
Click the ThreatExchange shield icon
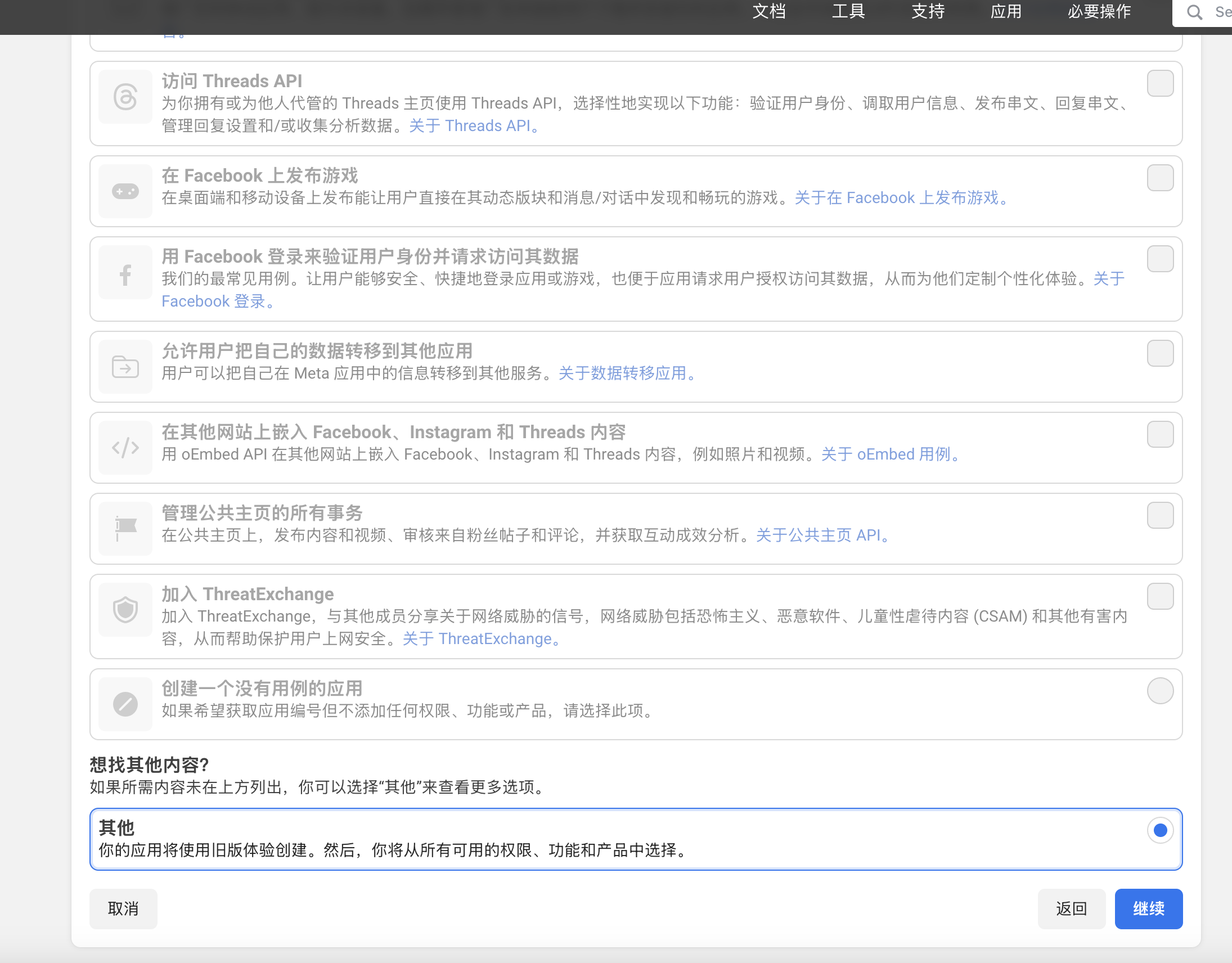click(125, 609)
